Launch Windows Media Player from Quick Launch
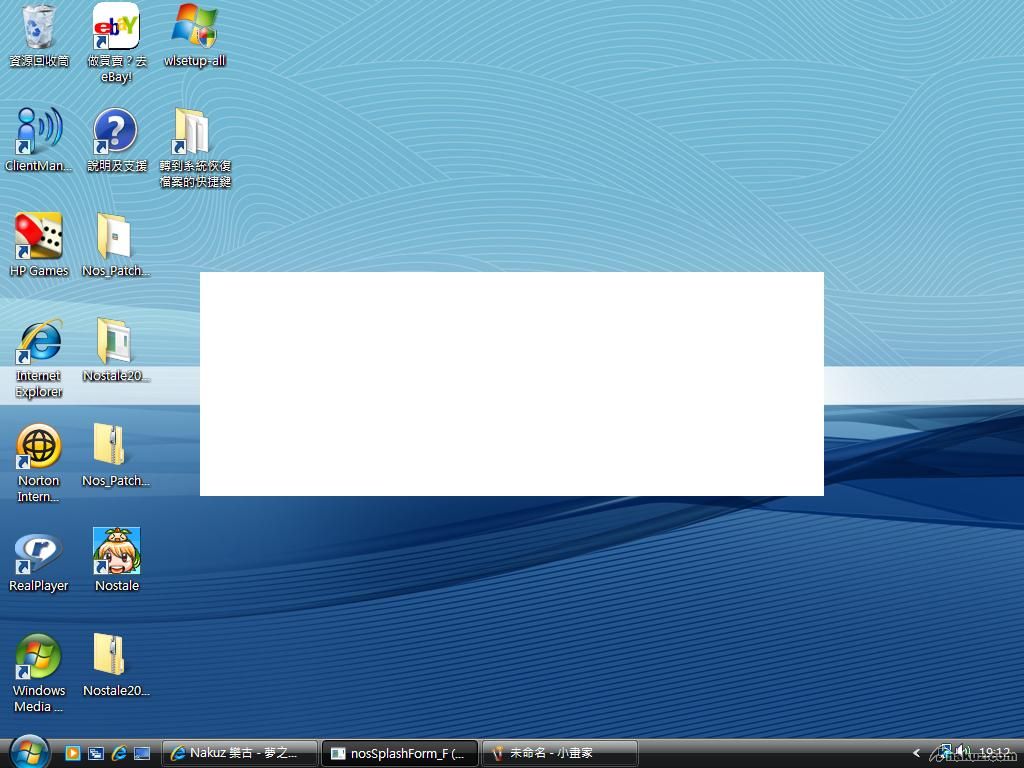Screen dimensions: 1024x768 point(72,753)
